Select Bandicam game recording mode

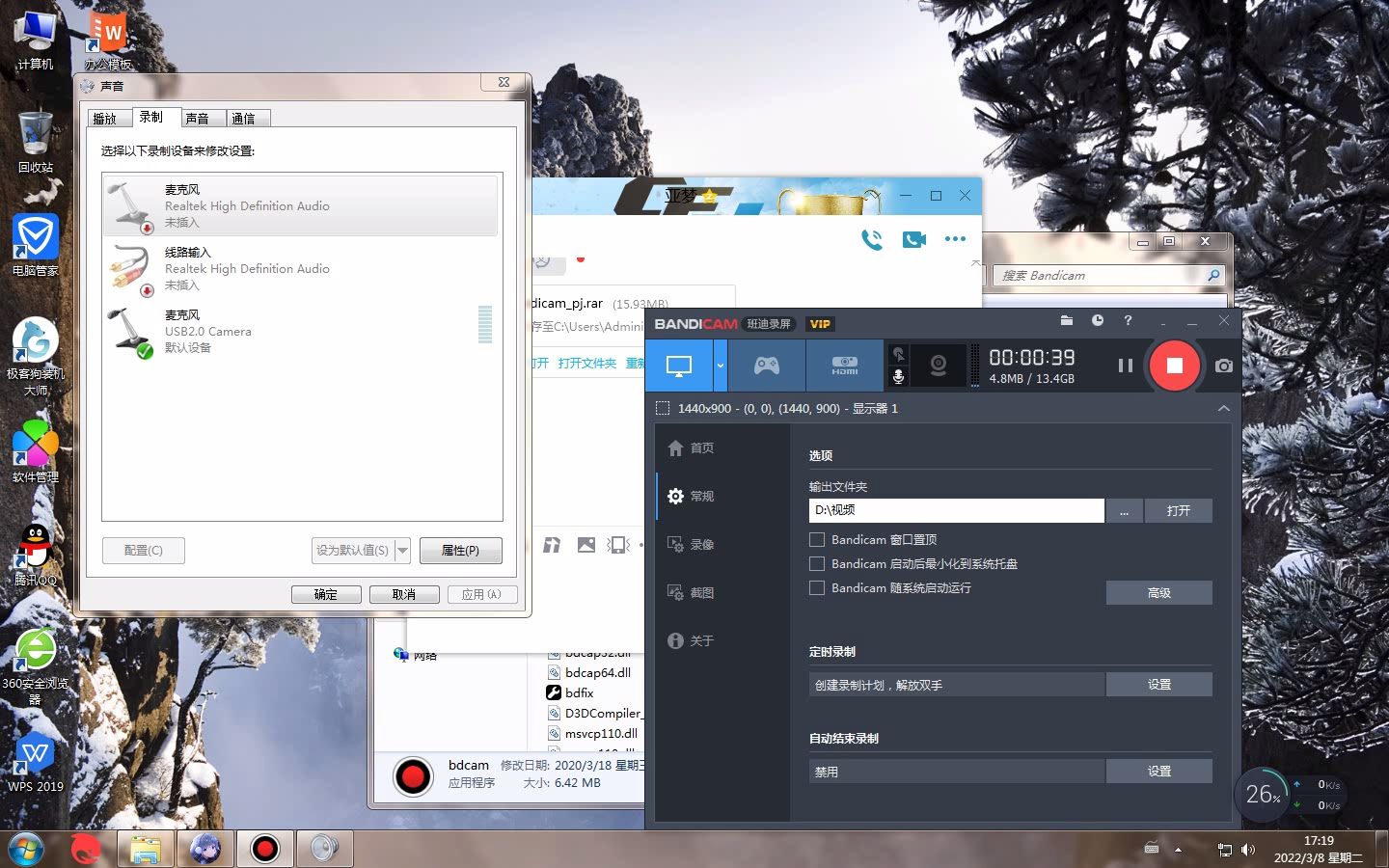click(767, 366)
